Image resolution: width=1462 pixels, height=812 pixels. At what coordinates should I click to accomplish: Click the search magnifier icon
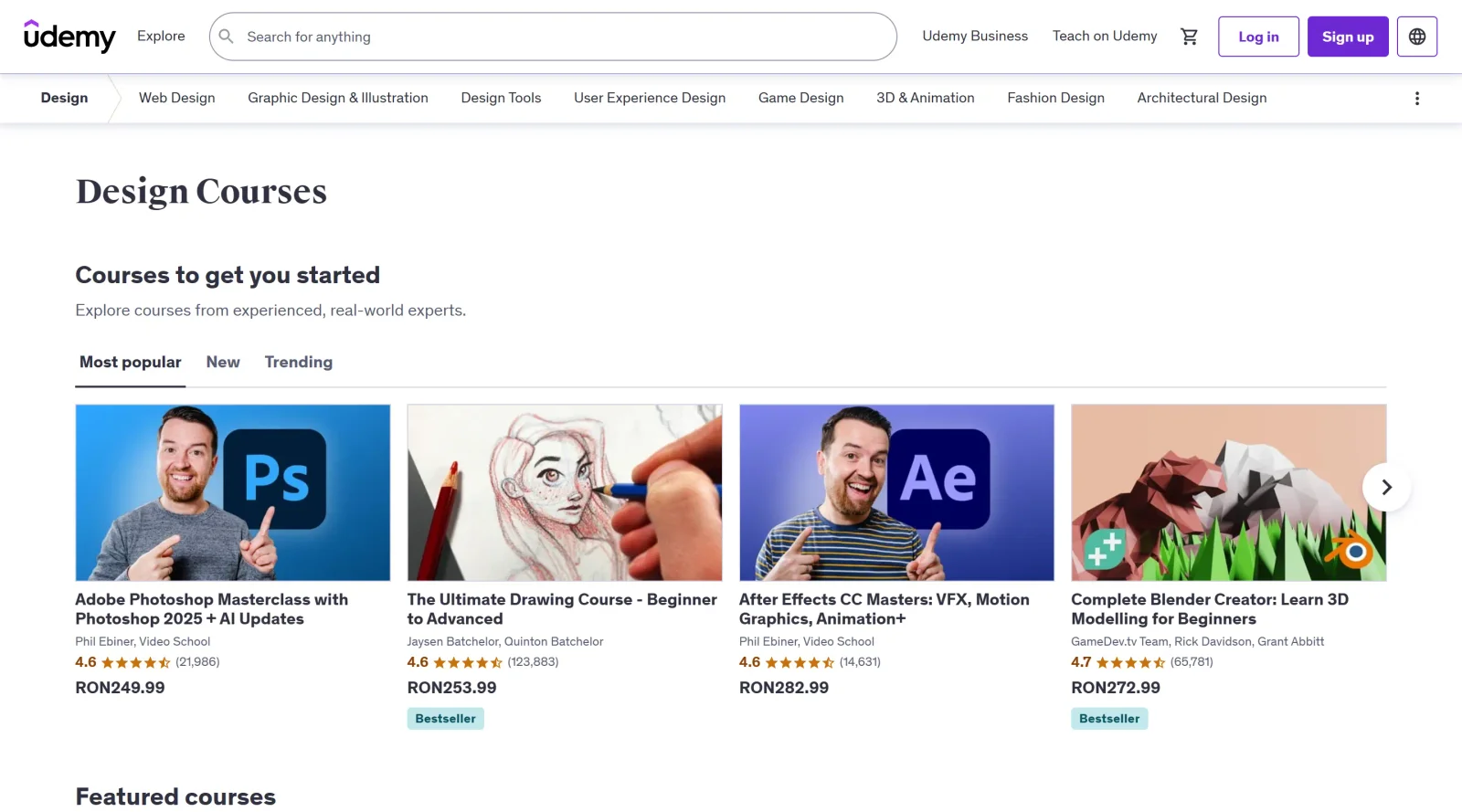click(226, 37)
